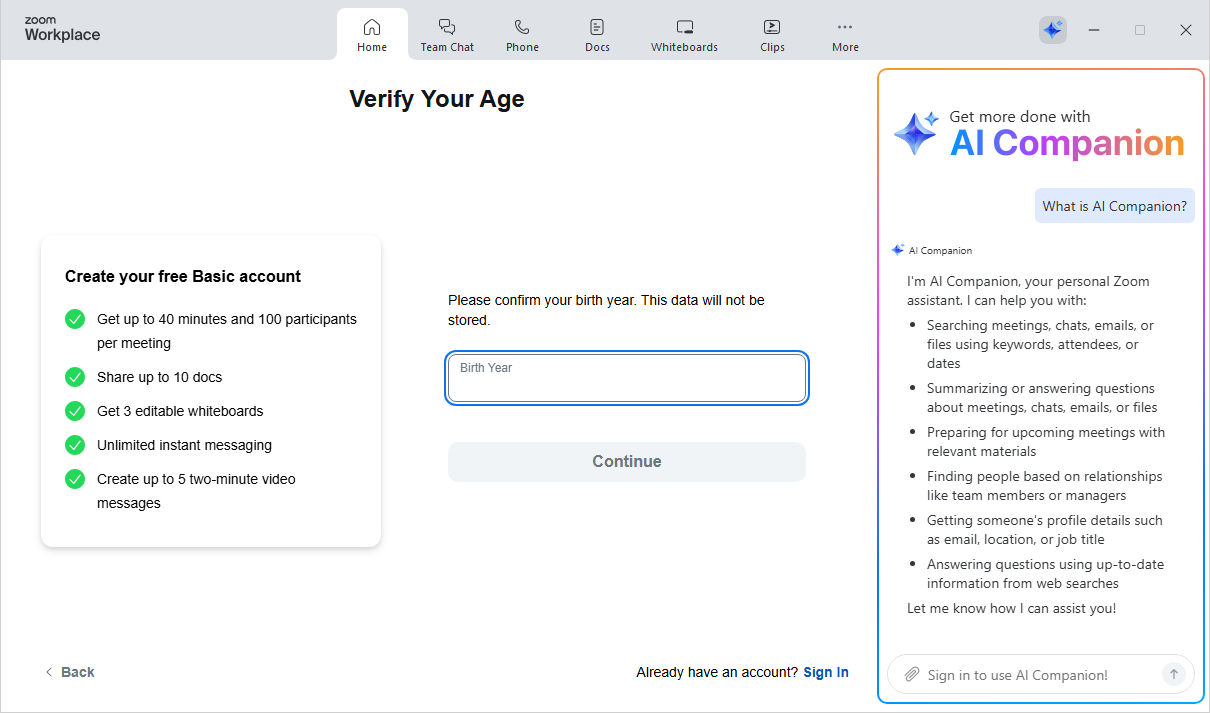
Task: Click the Sign In link
Action: pos(825,672)
